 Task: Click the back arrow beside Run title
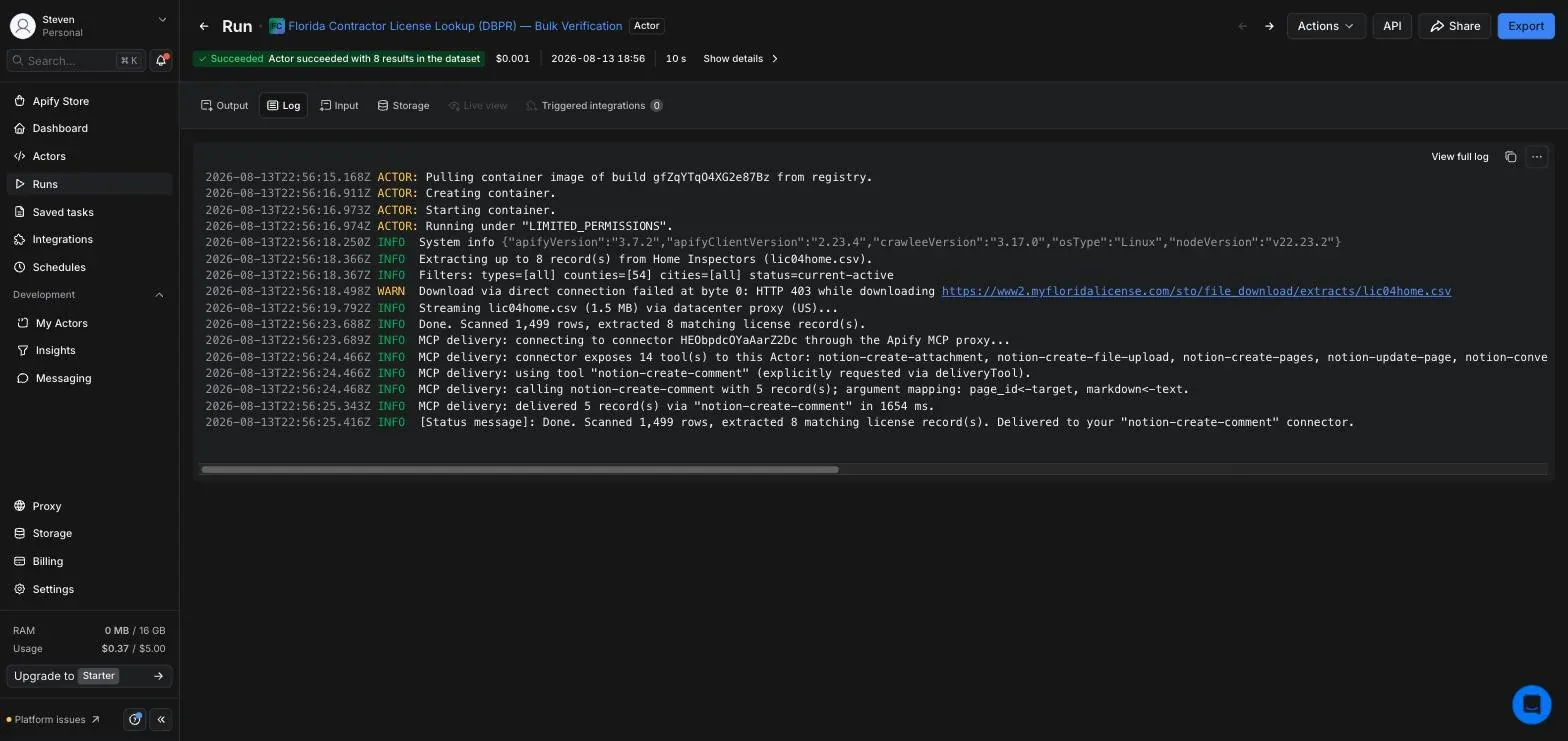coord(204,26)
